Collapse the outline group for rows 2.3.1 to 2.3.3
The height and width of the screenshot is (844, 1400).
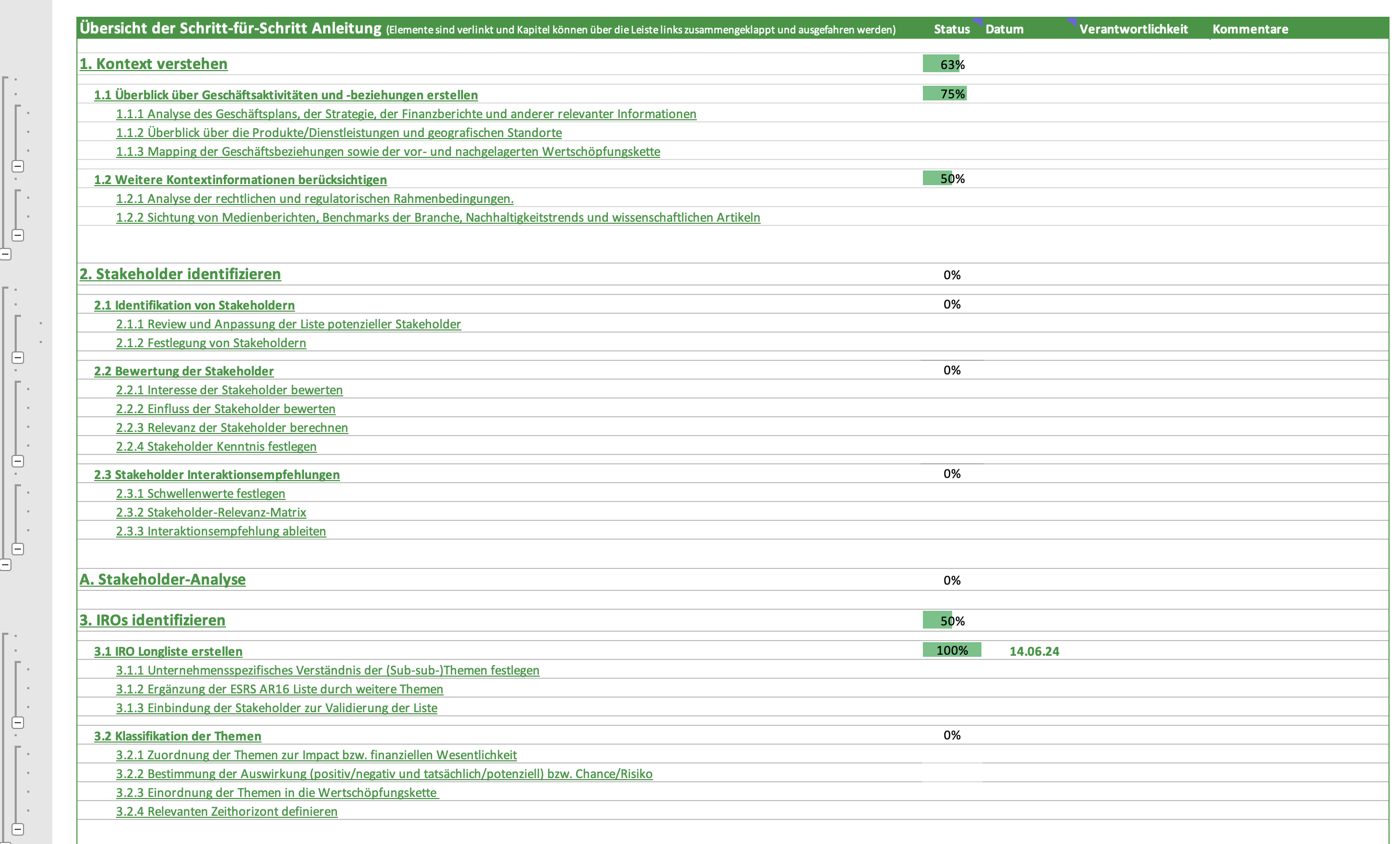[18, 549]
